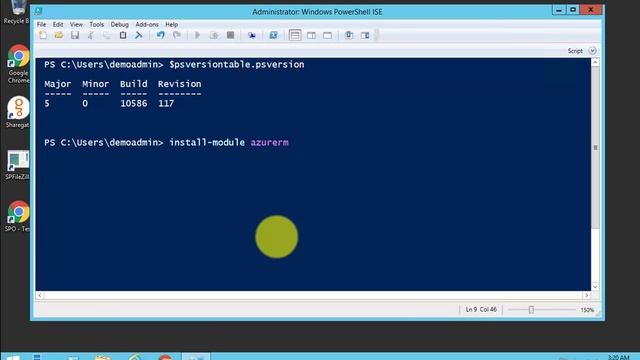Click the vertical scrollbar thumb in console
The height and width of the screenshot is (360, 640).
coord(595,147)
